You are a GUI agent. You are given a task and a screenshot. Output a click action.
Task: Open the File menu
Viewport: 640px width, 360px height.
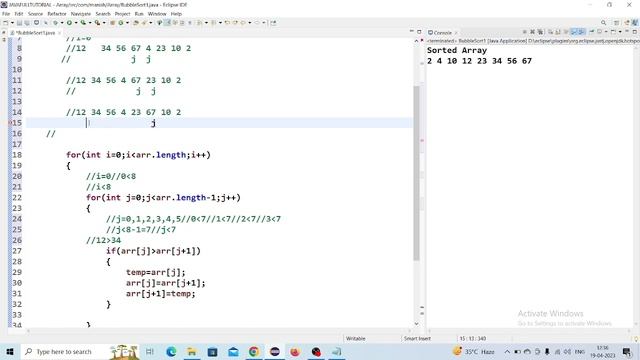pyautogui.click(x=6, y=14)
